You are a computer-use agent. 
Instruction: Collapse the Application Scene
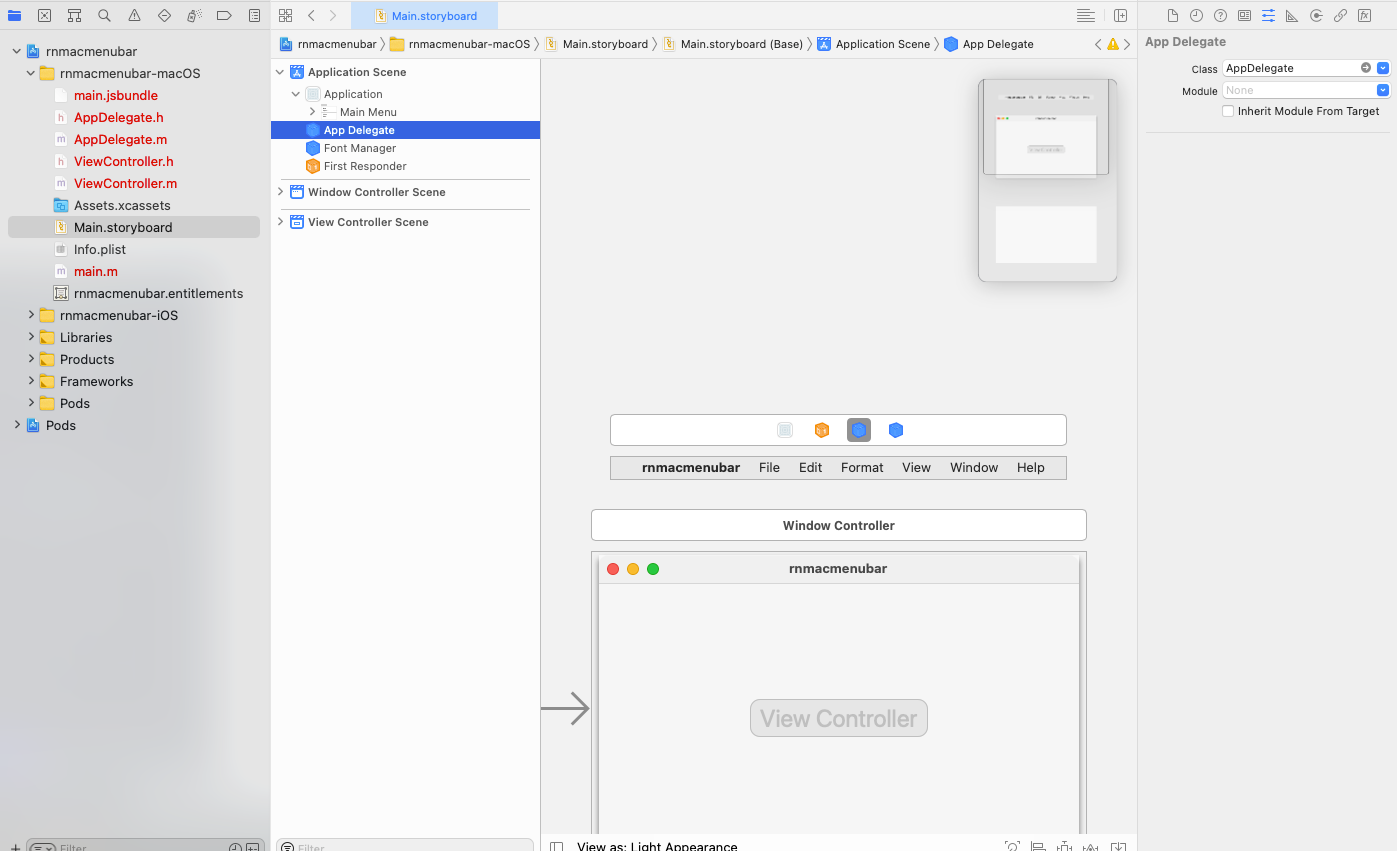[x=280, y=72]
